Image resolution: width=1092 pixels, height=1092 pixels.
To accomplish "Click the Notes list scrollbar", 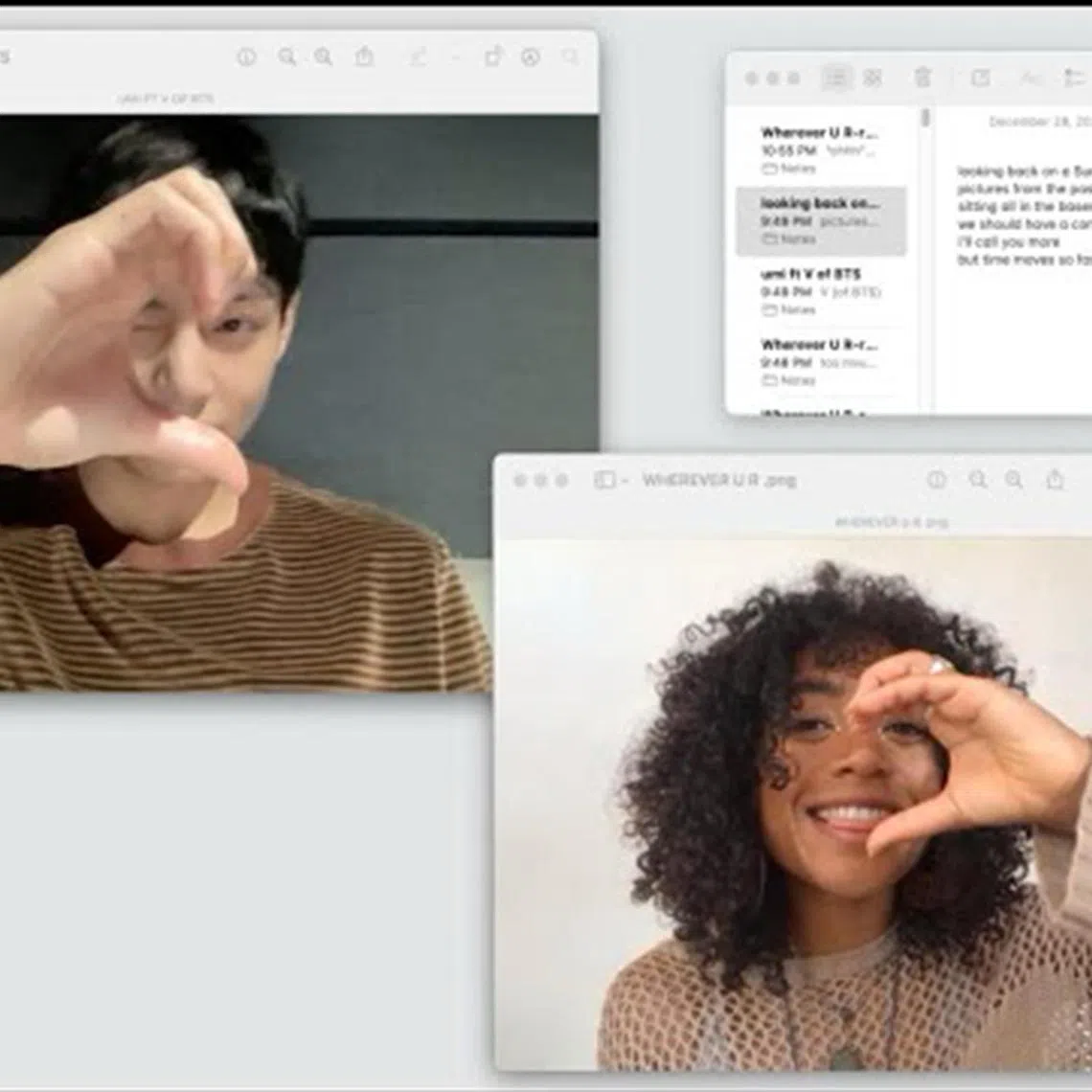I will (925, 119).
